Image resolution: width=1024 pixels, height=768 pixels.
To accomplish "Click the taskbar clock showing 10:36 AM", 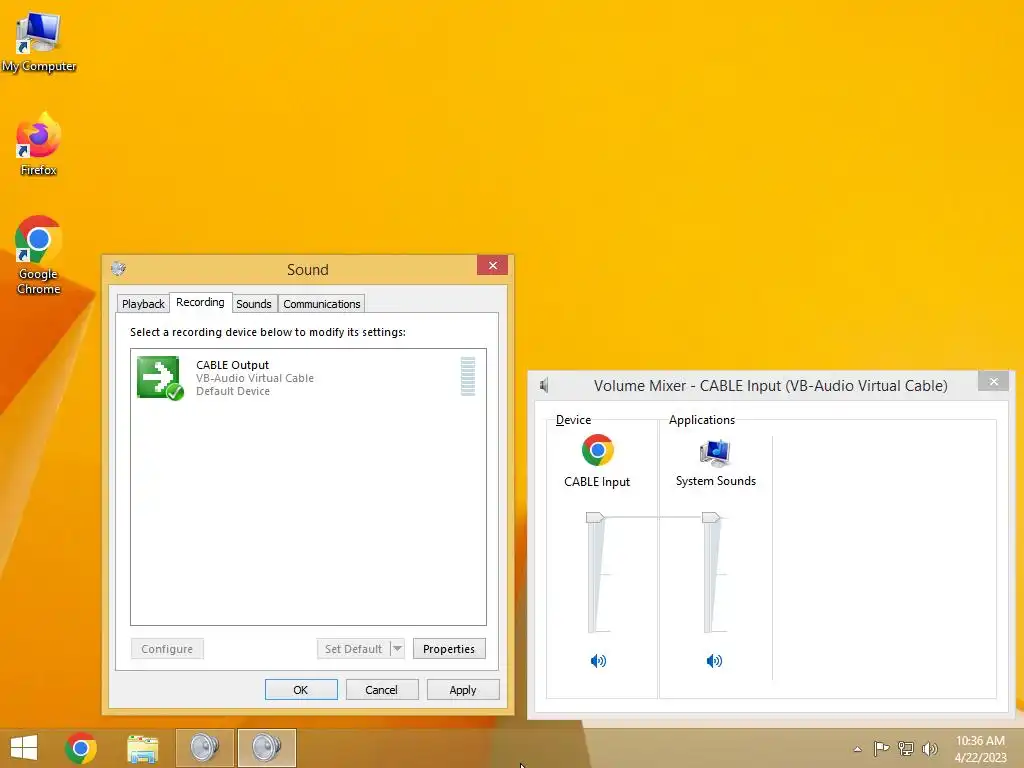I will click(980, 749).
